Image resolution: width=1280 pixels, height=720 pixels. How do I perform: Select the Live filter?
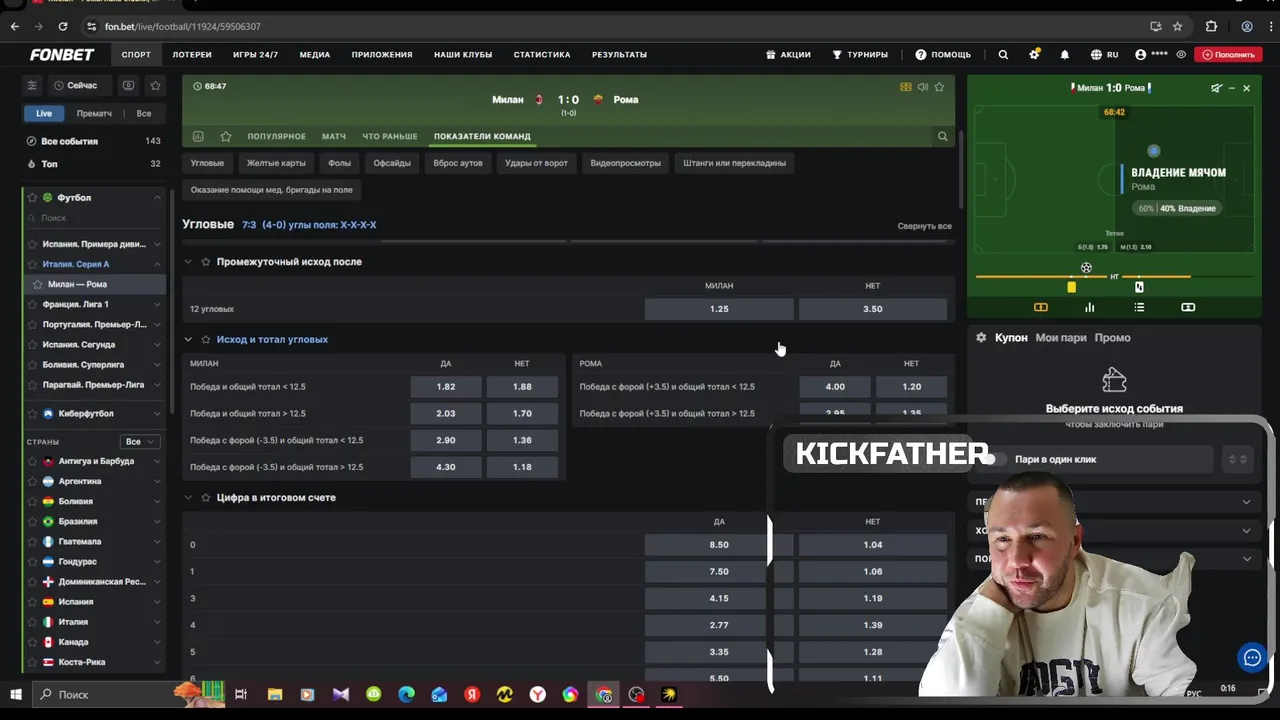(x=44, y=113)
